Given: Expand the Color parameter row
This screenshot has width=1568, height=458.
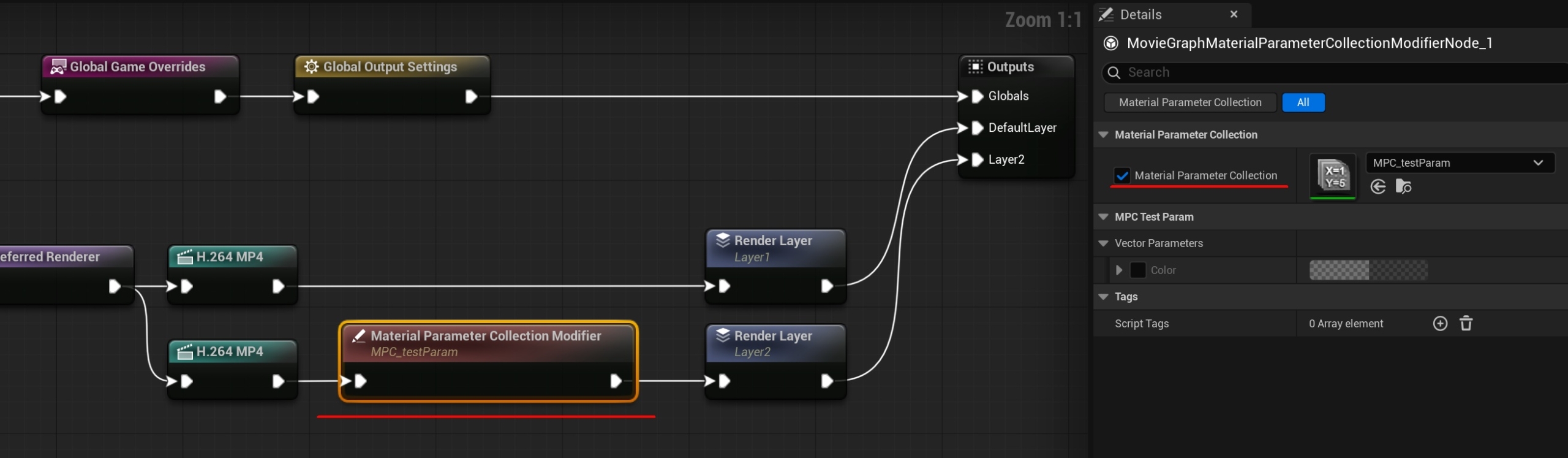Looking at the screenshot, I should pyautogui.click(x=1119, y=270).
